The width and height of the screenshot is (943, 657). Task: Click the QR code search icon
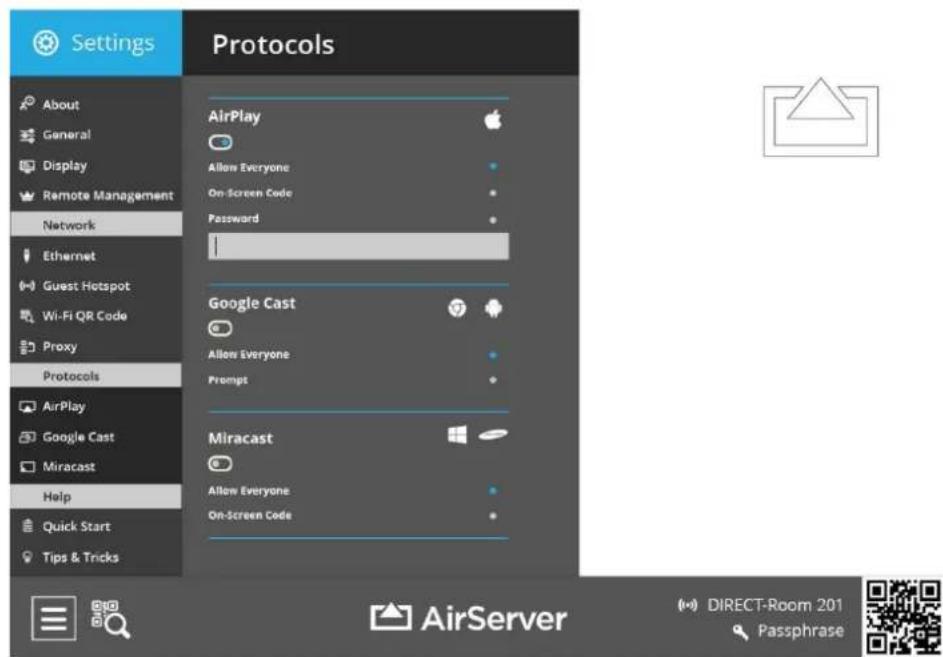coord(110,618)
